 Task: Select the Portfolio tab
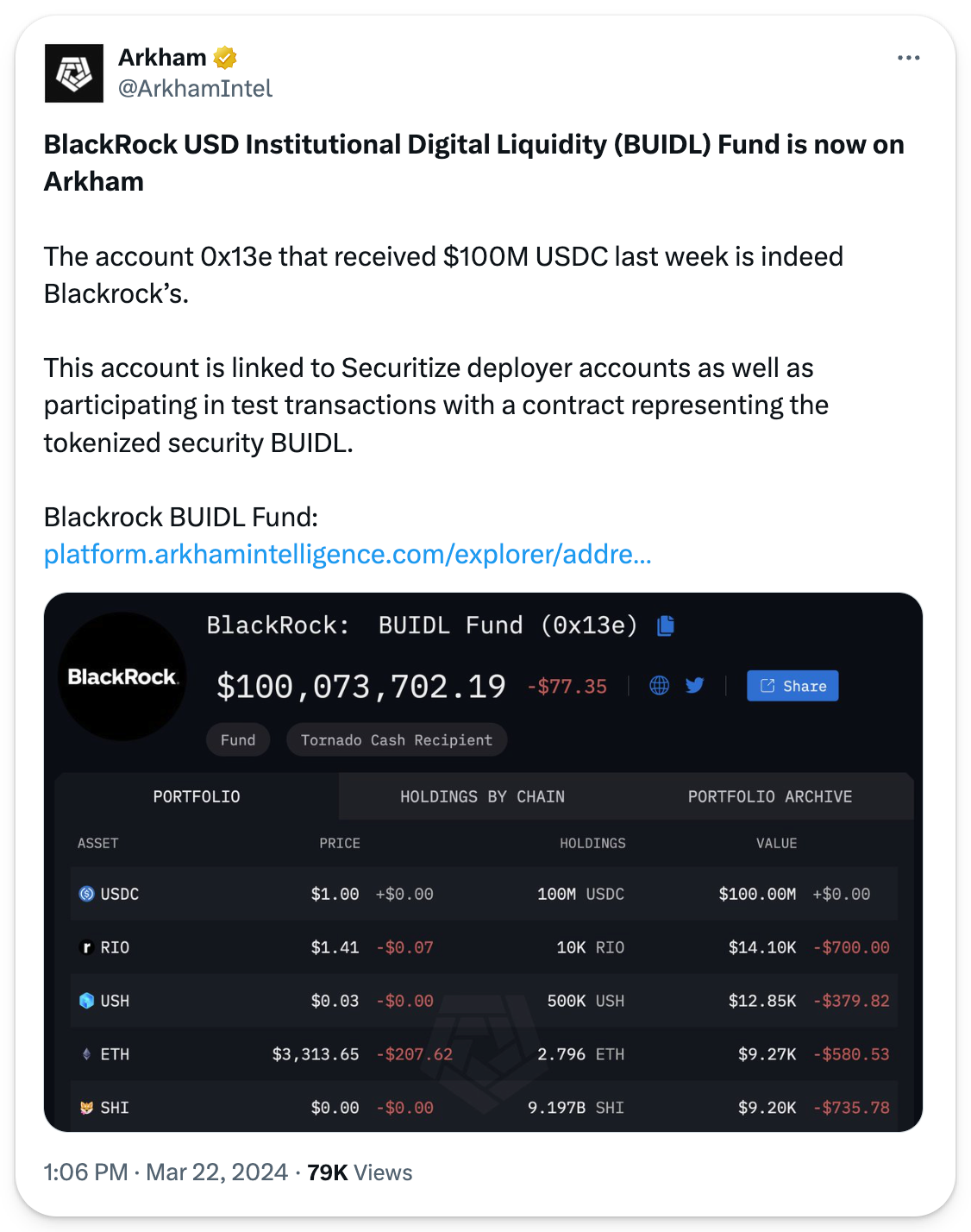pyautogui.click(x=197, y=796)
